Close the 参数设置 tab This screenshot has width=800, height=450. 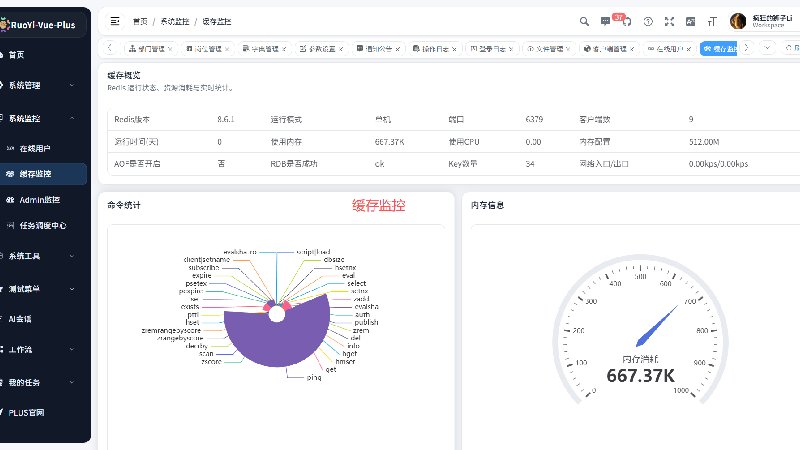point(341,49)
